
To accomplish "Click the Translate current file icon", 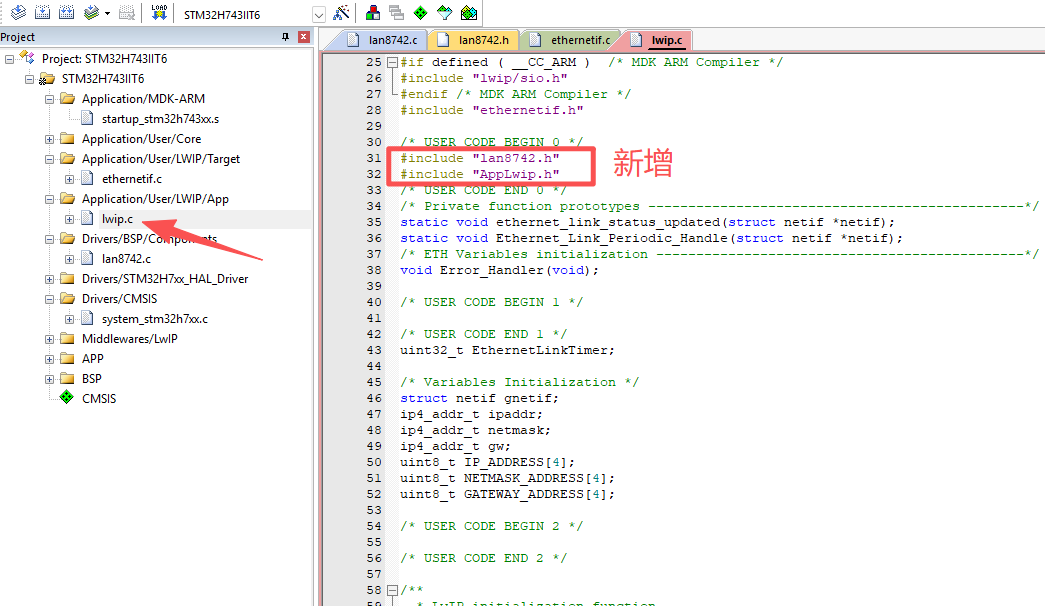I will 18,14.
